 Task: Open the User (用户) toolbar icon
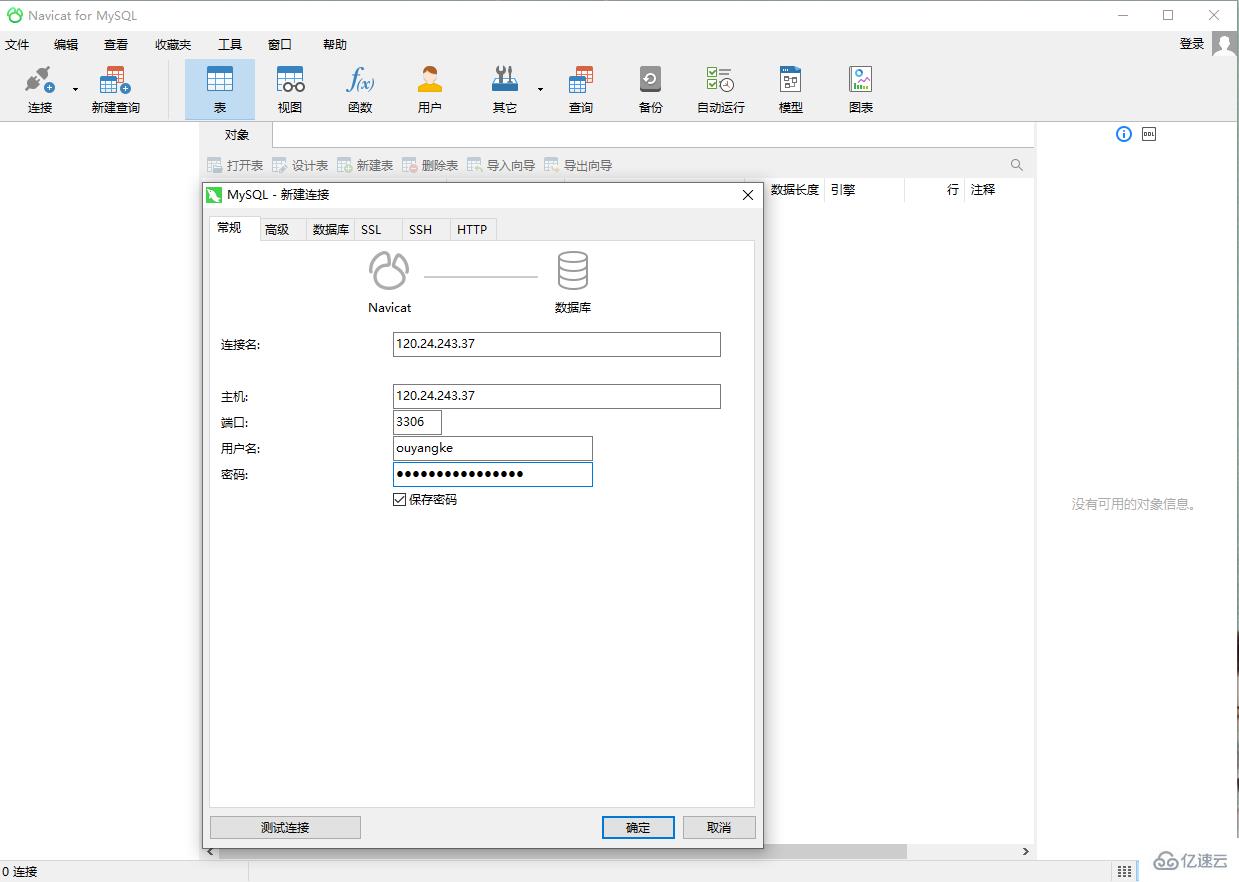point(430,90)
